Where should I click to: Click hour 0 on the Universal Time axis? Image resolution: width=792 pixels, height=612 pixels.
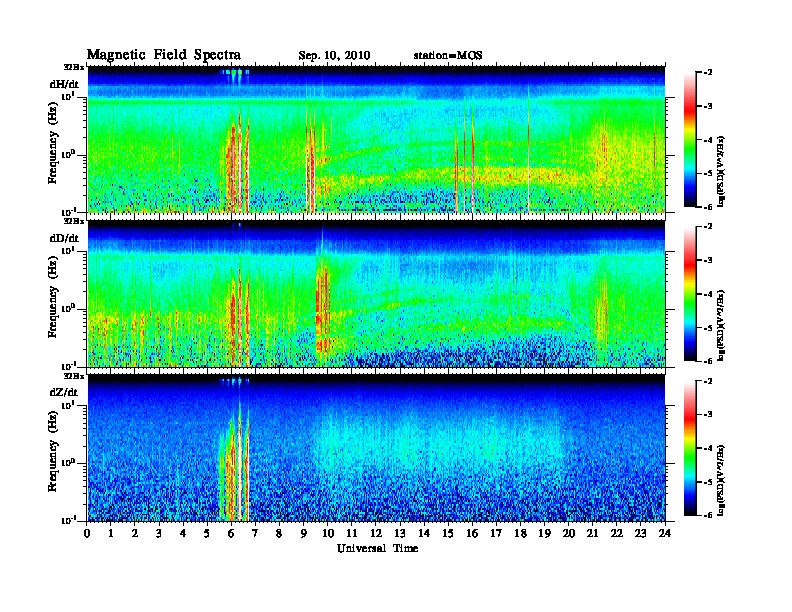tap(87, 534)
